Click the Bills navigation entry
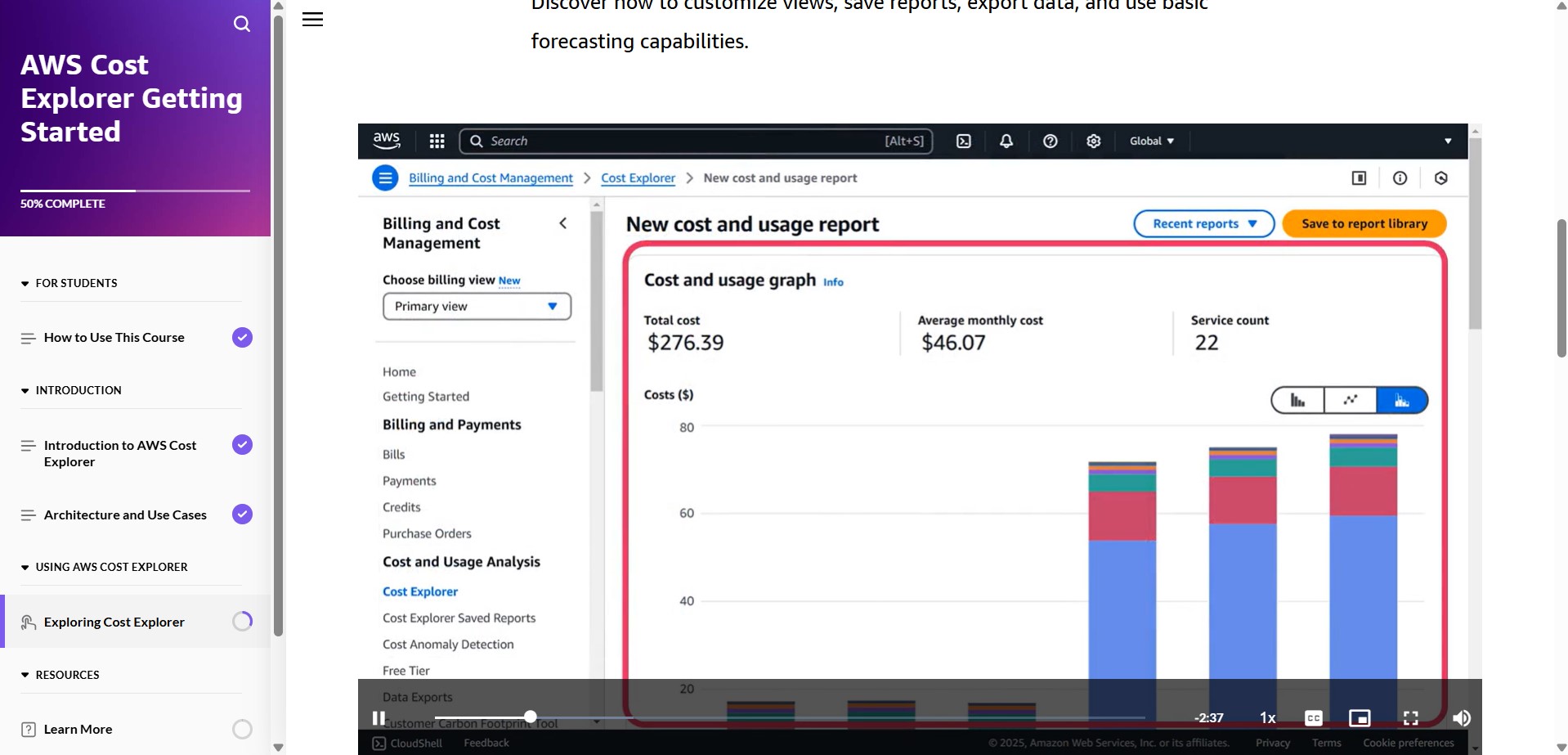 click(x=394, y=455)
